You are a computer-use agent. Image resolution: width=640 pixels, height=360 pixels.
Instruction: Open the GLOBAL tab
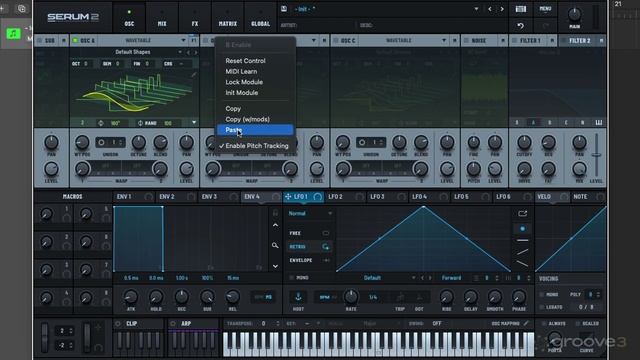click(260, 17)
